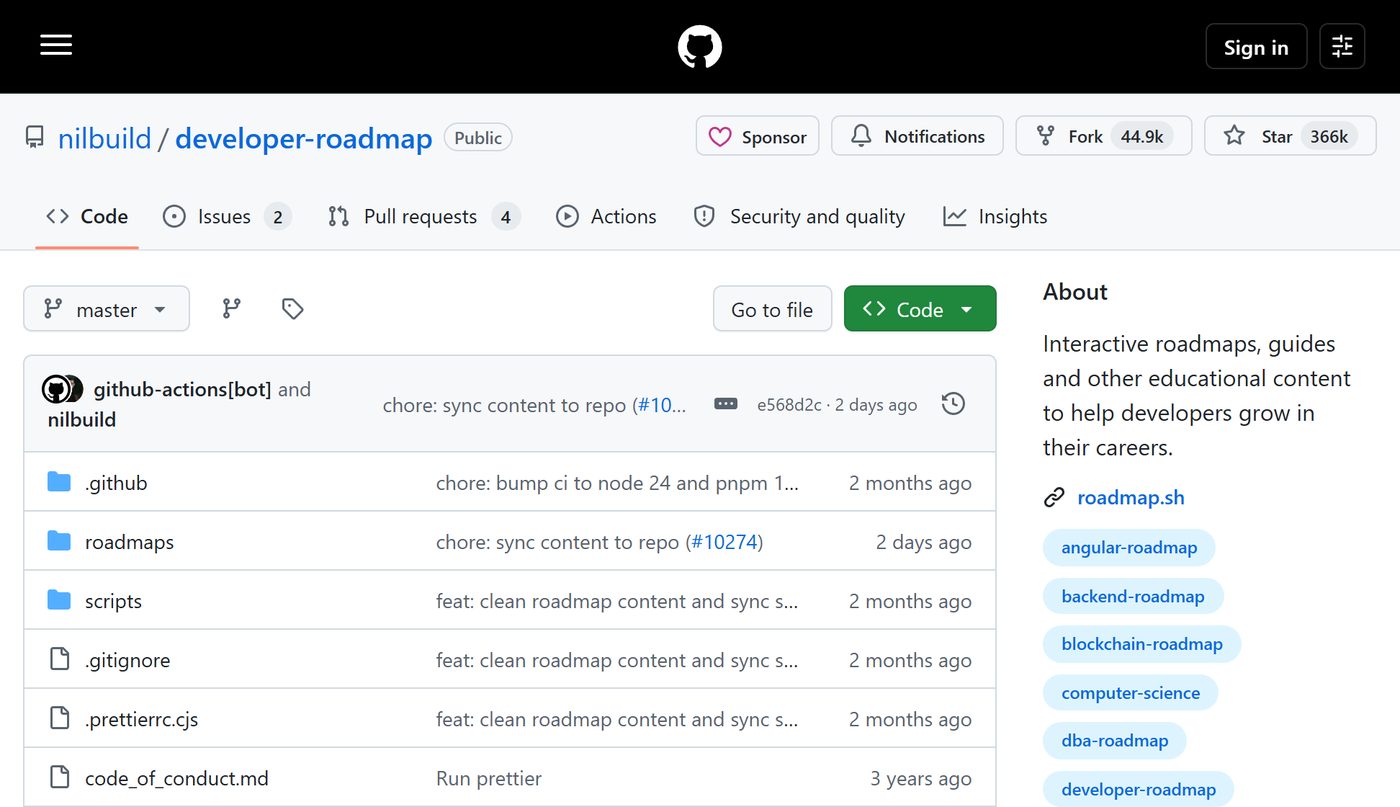This screenshot has width=1400, height=807.
Task: Click Issues counter badge 2
Action: (277, 217)
